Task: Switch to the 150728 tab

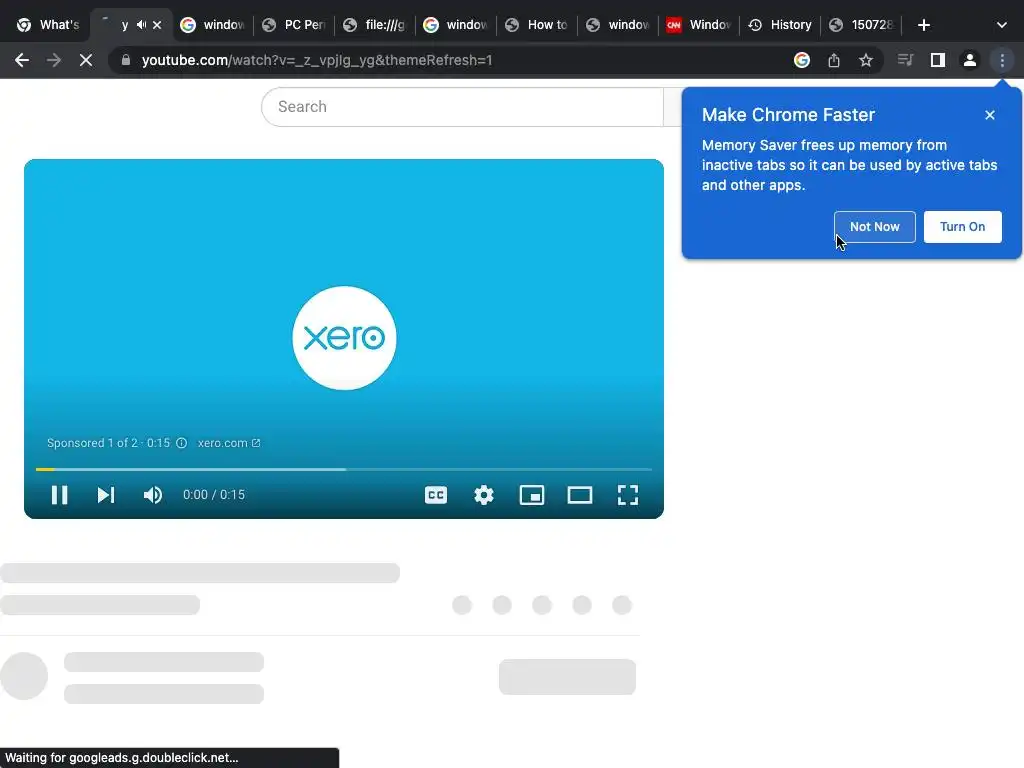Action: pyautogui.click(x=861, y=25)
